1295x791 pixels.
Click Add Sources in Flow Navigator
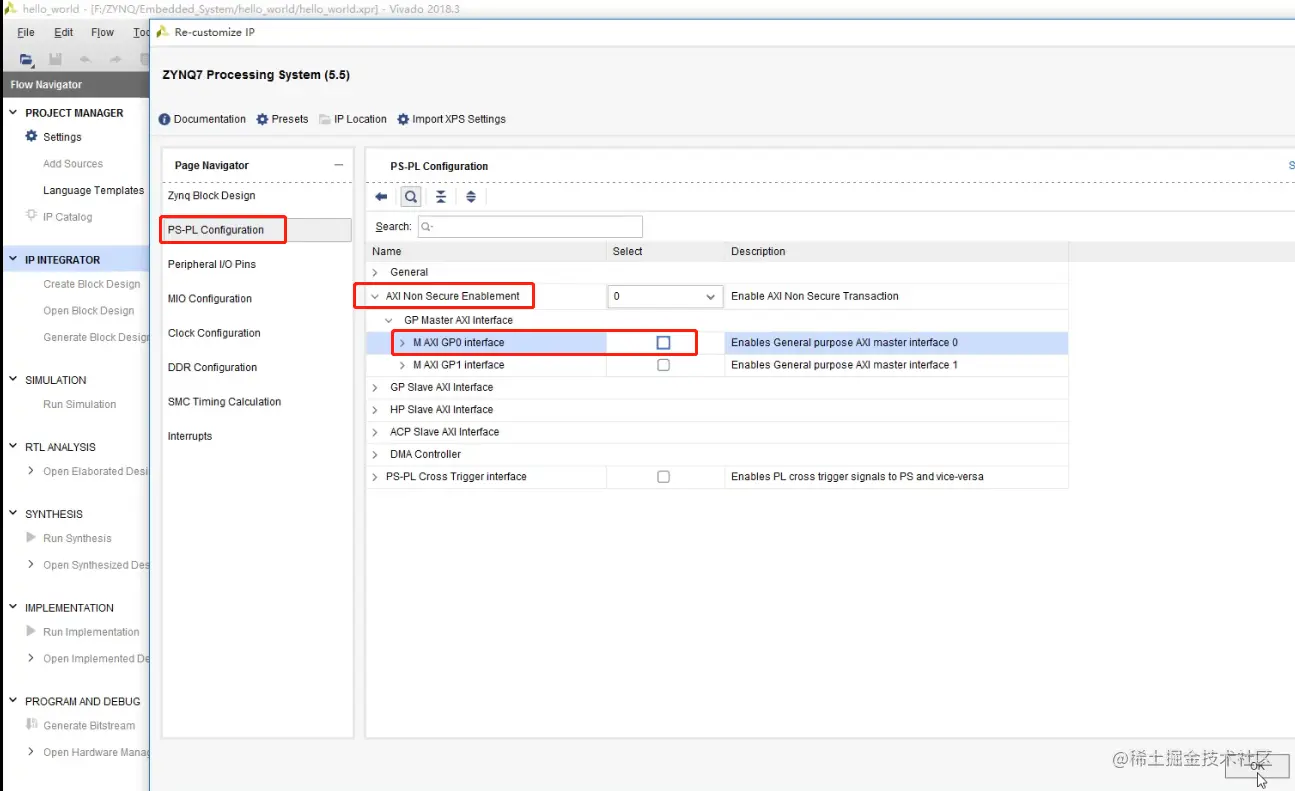tap(73, 164)
